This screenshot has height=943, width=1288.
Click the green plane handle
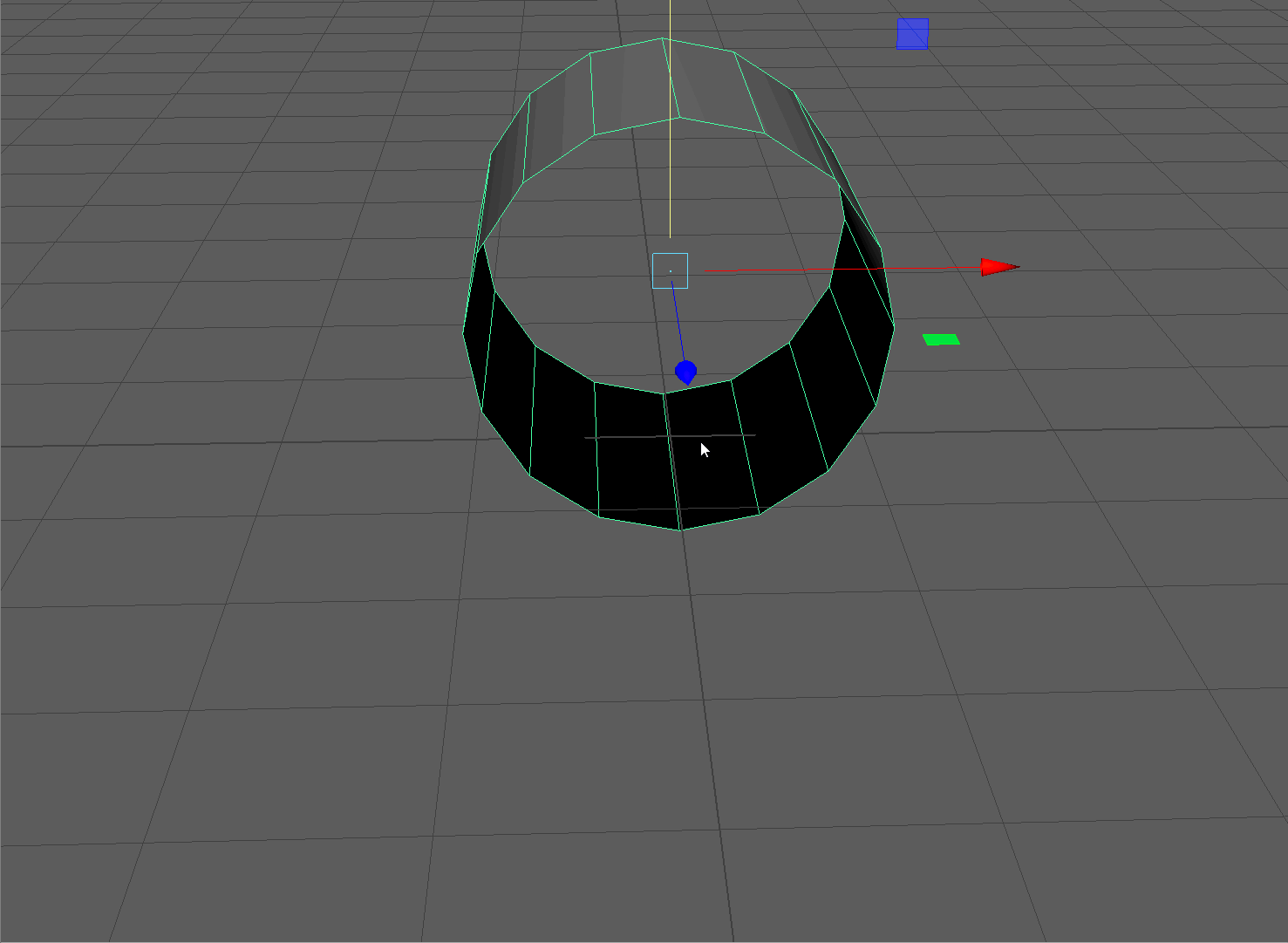click(x=942, y=339)
